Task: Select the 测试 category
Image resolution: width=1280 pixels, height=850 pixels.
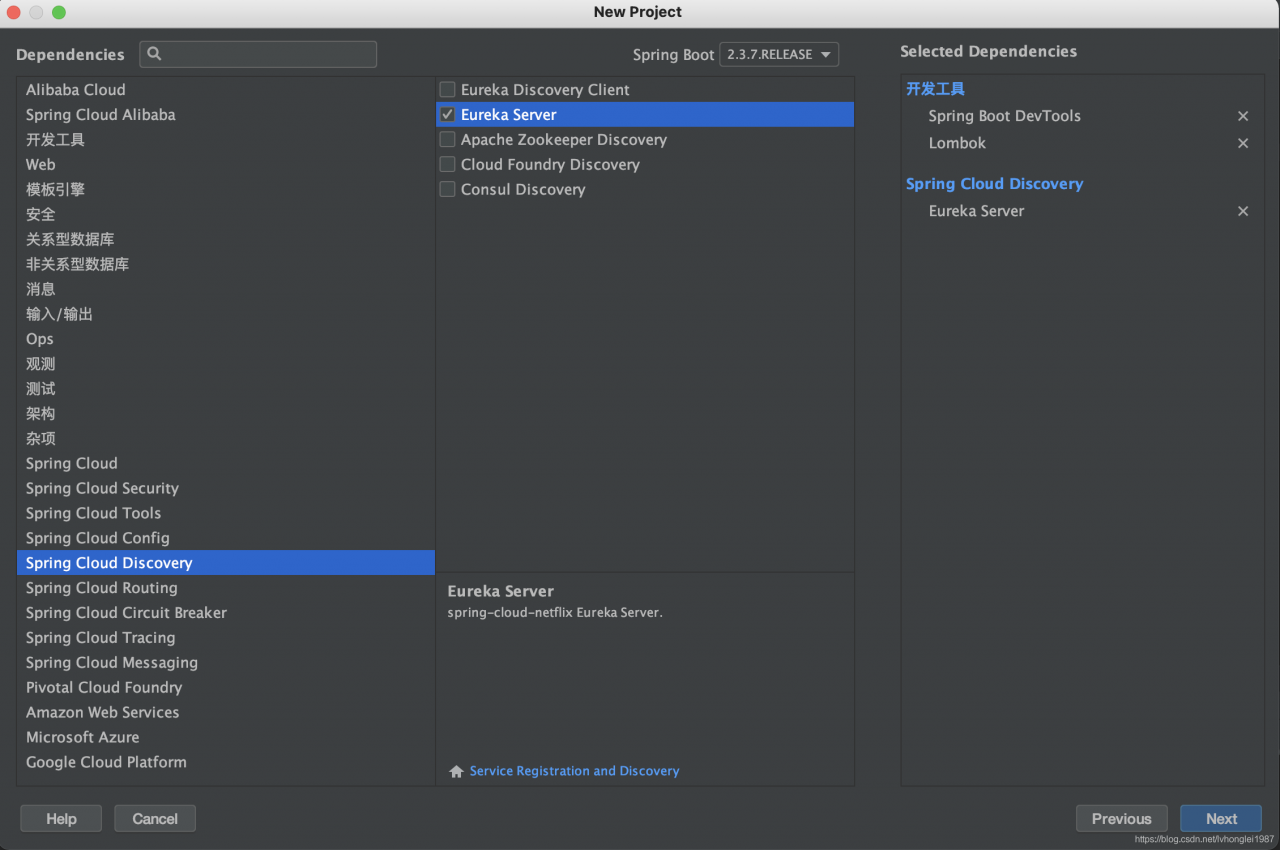Action: (226, 389)
